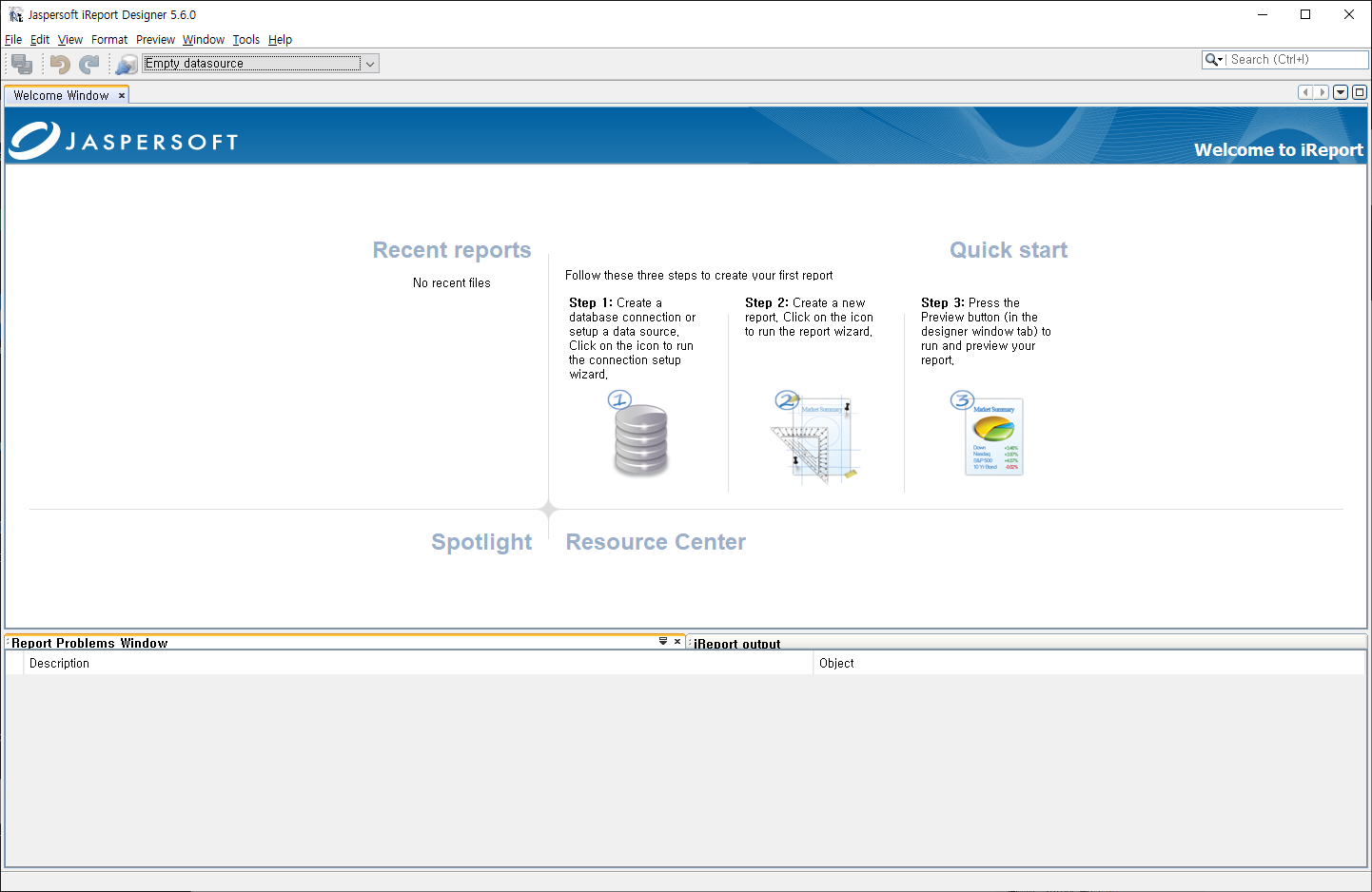The height and width of the screenshot is (892, 1372).
Task: Click the scroll documents left arrow
Action: (x=1305, y=92)
